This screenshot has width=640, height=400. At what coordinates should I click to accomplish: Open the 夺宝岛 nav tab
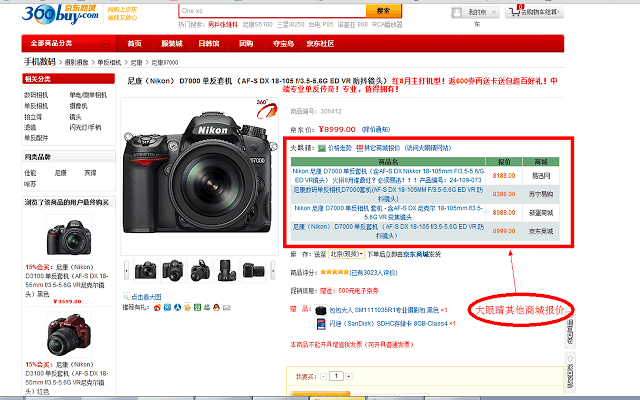[x=283, y=44]
